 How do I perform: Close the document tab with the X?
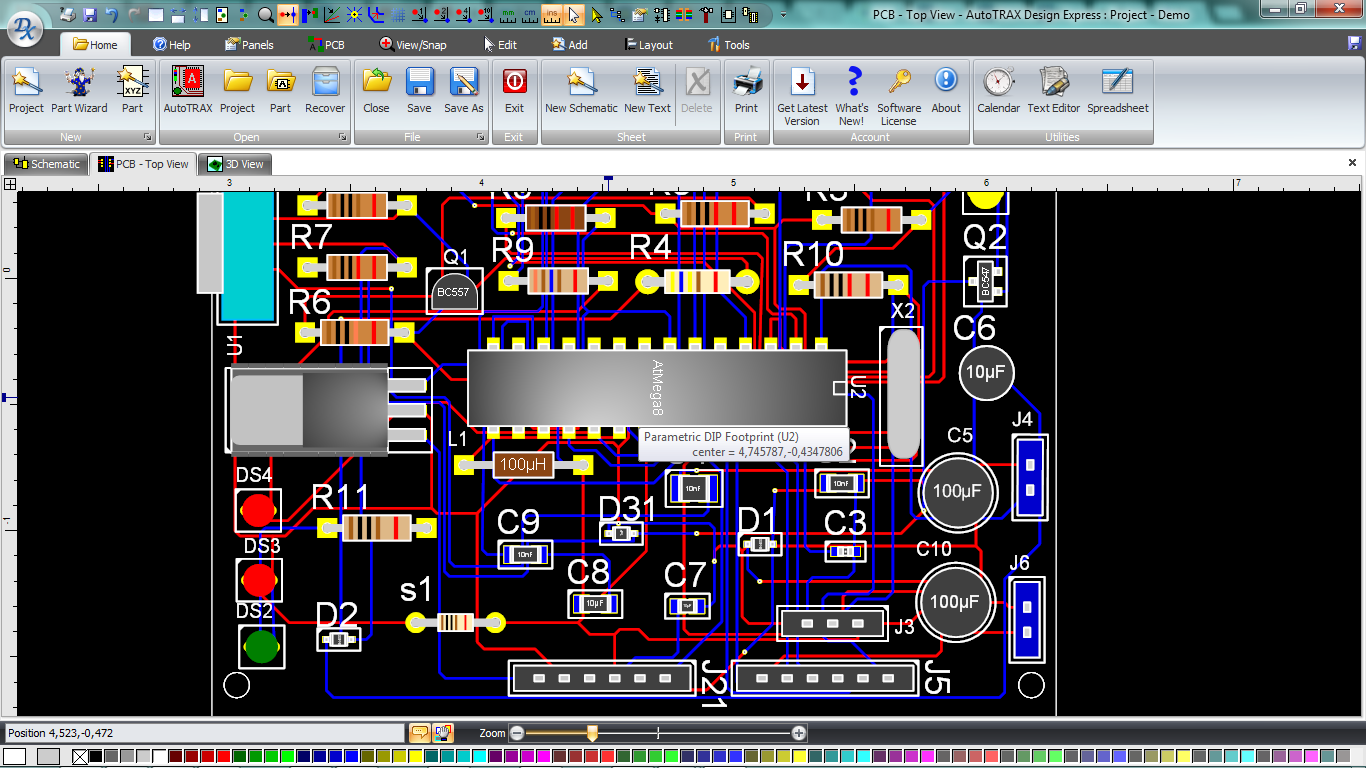(x=1353, y=162)
